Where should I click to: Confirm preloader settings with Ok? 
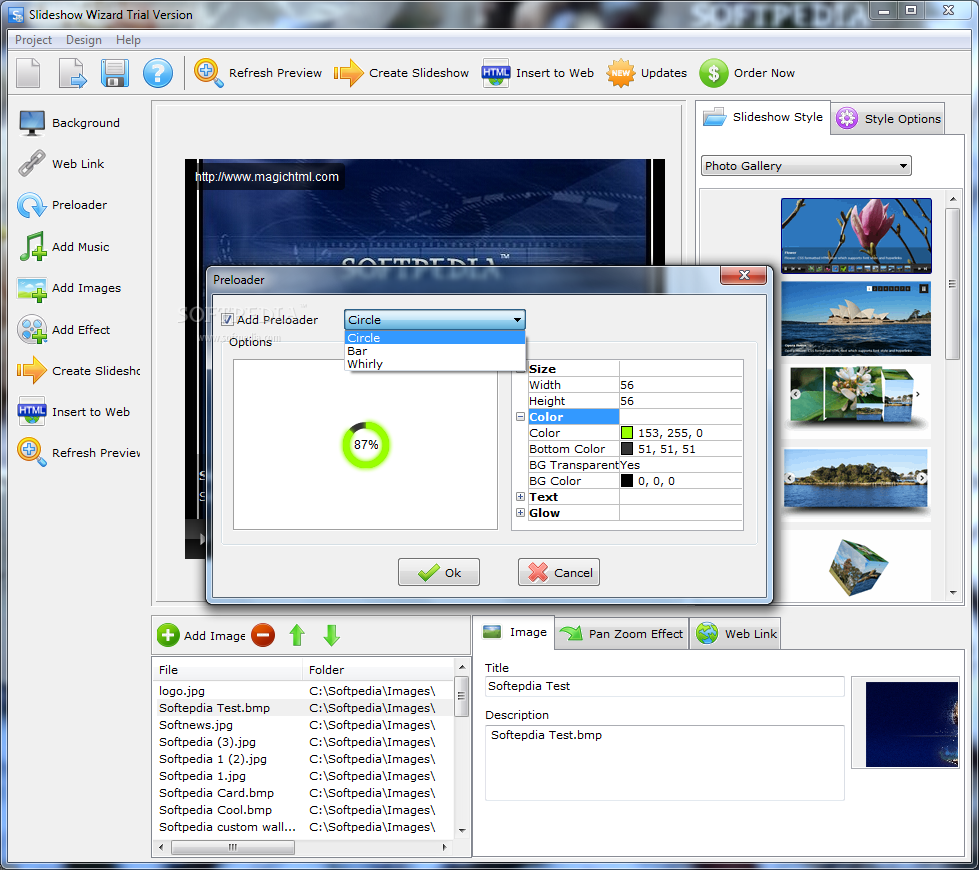[439, 573]
